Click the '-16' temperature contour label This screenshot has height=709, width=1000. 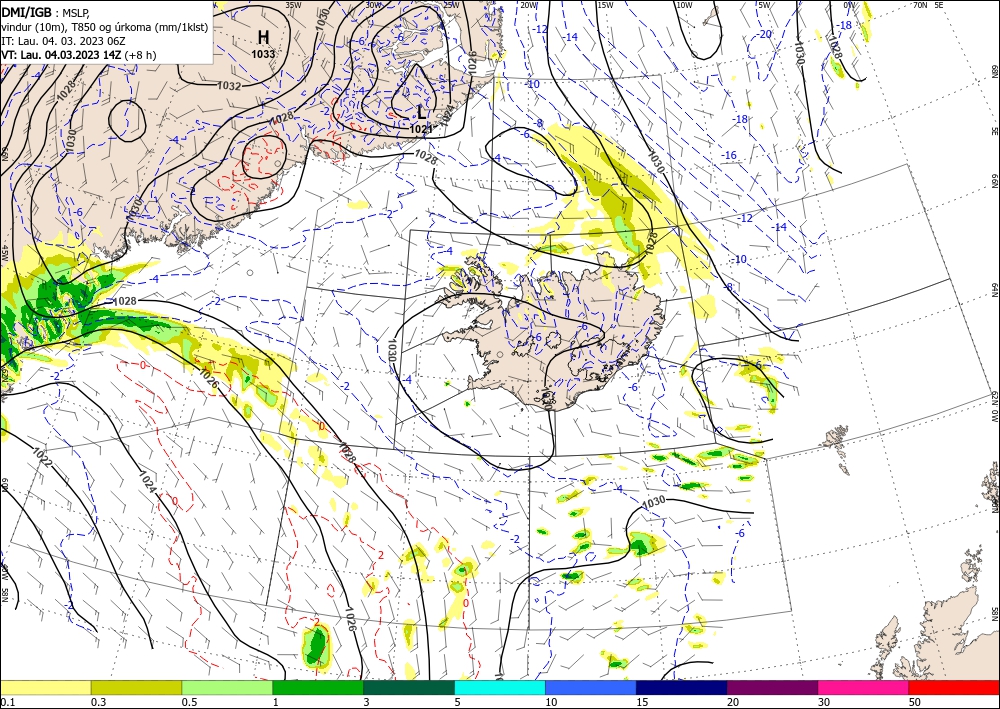(x=729, y=156)
